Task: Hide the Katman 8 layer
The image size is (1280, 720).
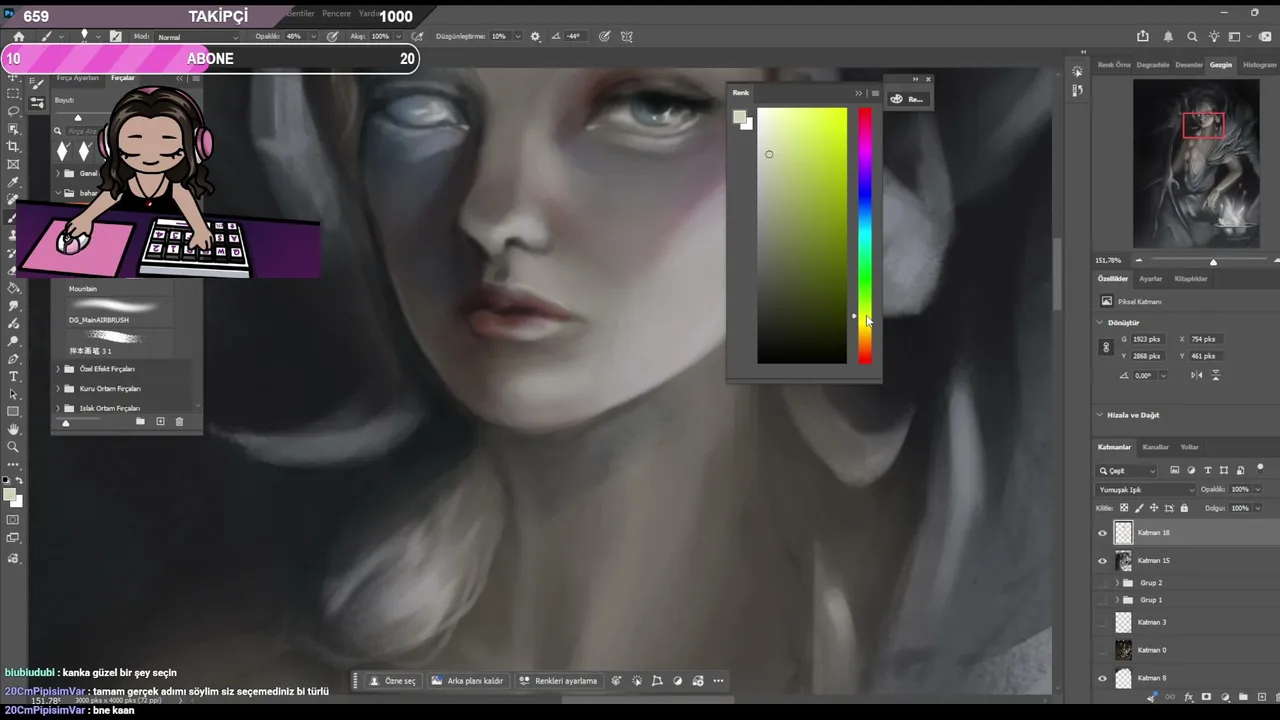Action: point(1103,678)
